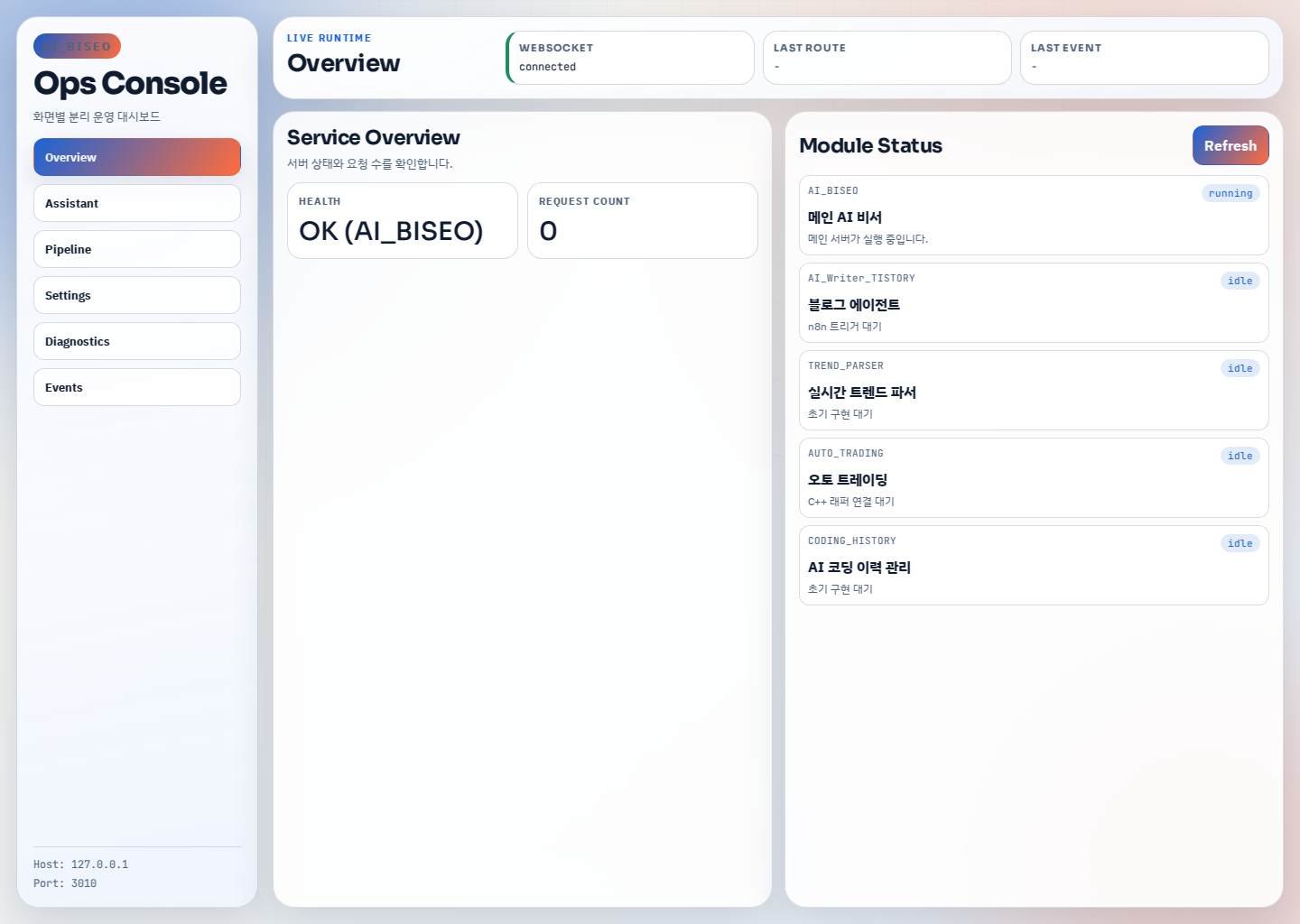This screenshot has height=924, width=1300.
Task: Open the Pipeline screen
Action: click(136, 248)
